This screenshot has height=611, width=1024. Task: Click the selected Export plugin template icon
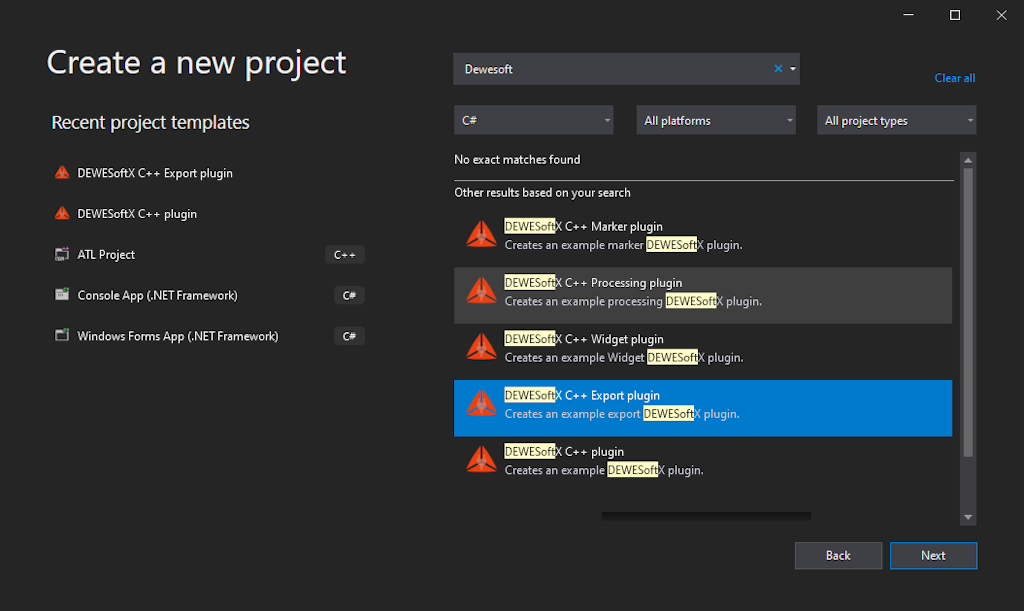click(481, 403)
